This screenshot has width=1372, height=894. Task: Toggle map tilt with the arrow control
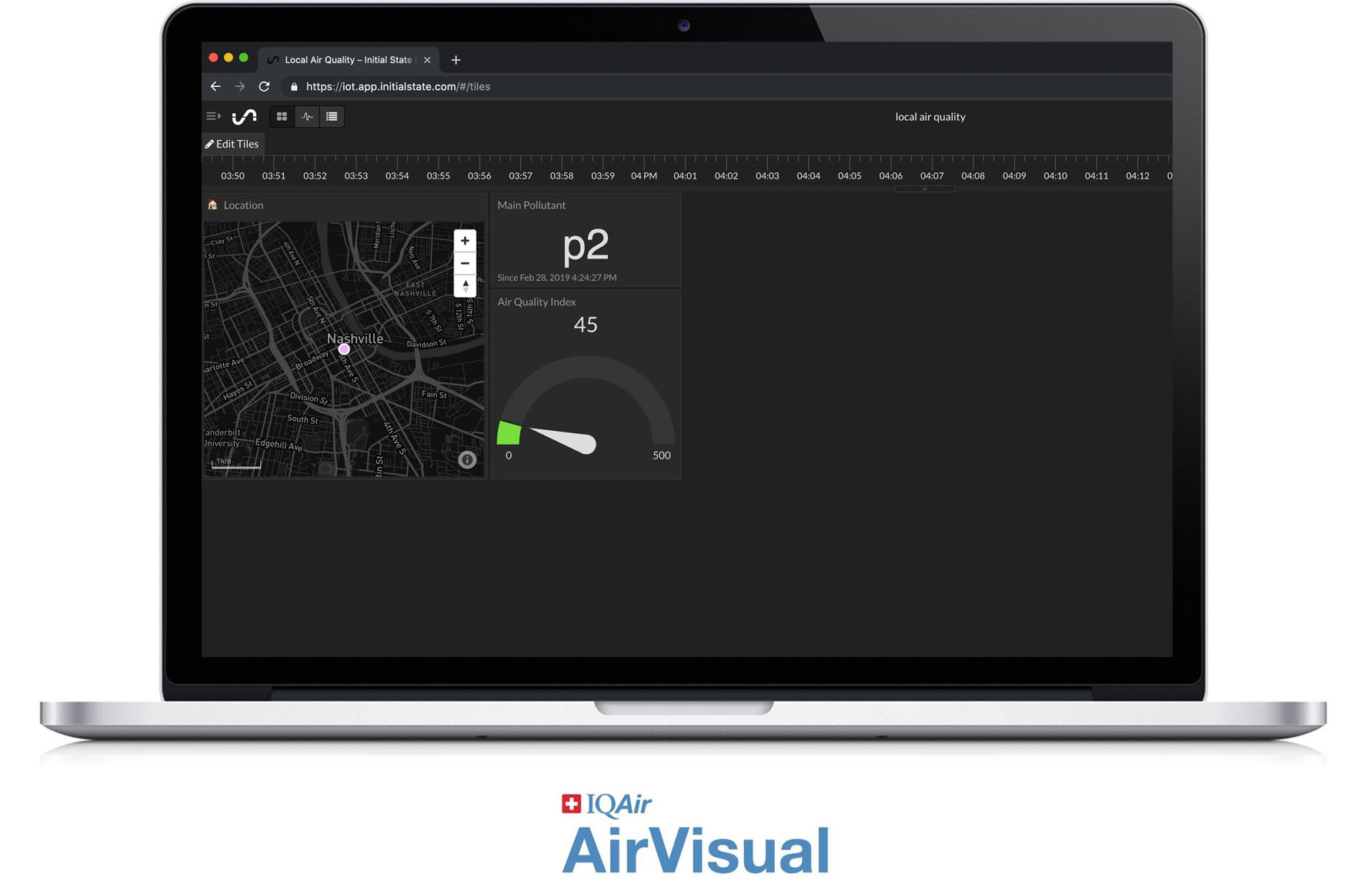click(465, 285)
